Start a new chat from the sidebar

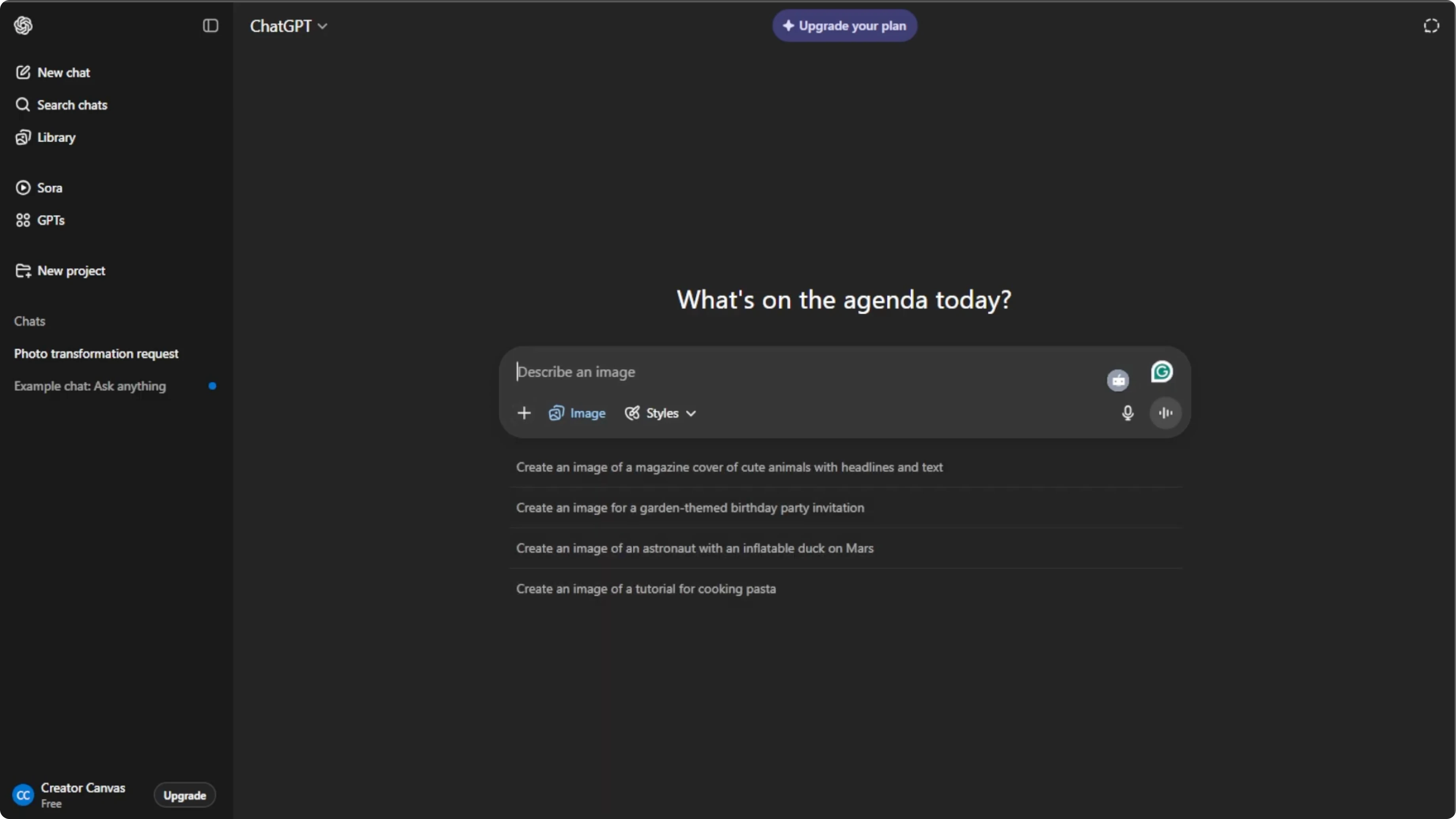pos(116,72)
